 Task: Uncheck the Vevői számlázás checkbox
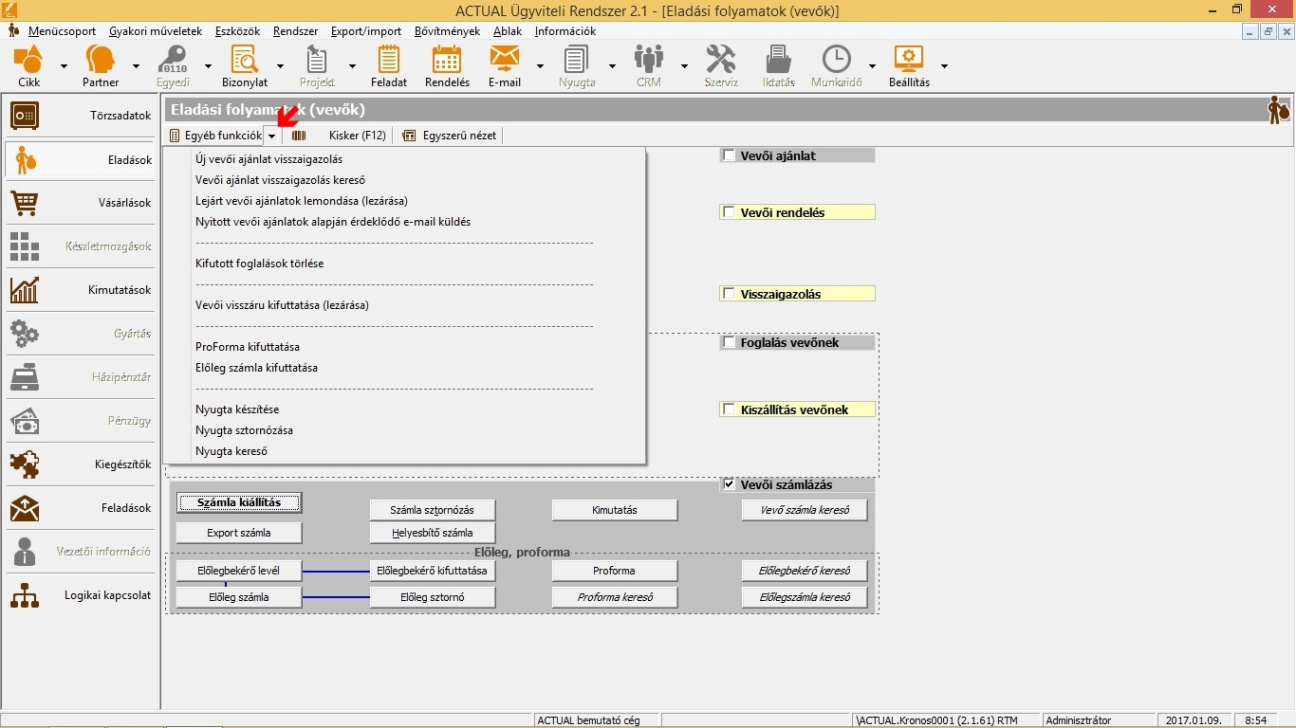(729, 484)
